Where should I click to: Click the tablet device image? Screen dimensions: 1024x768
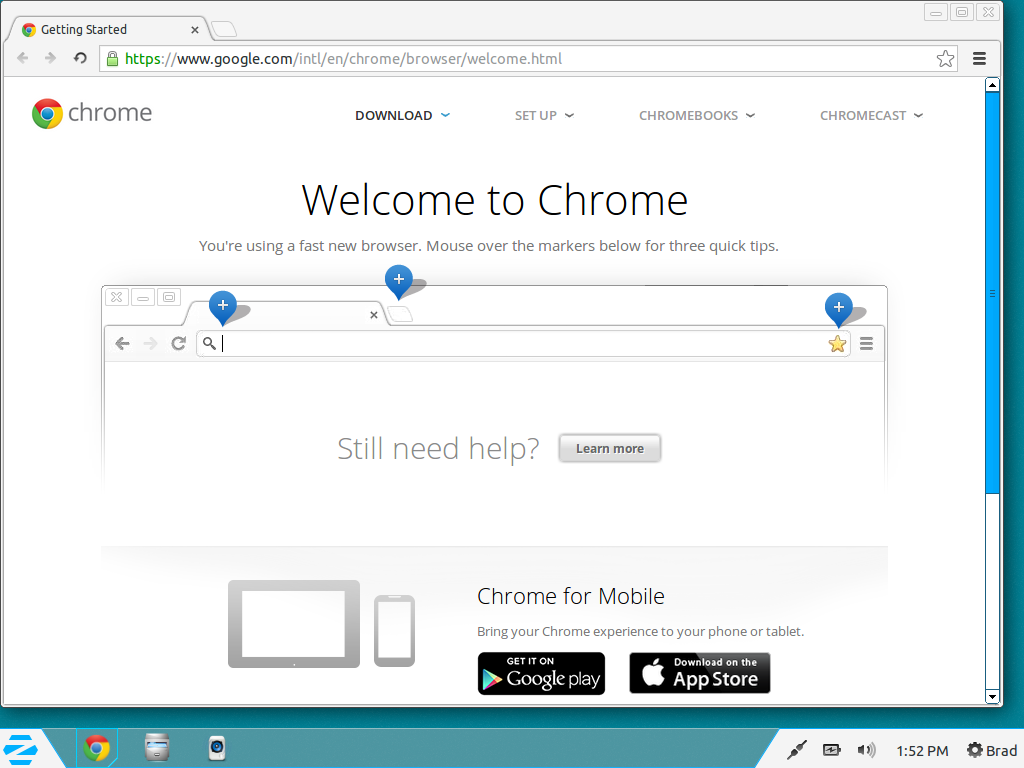(294, 624)
